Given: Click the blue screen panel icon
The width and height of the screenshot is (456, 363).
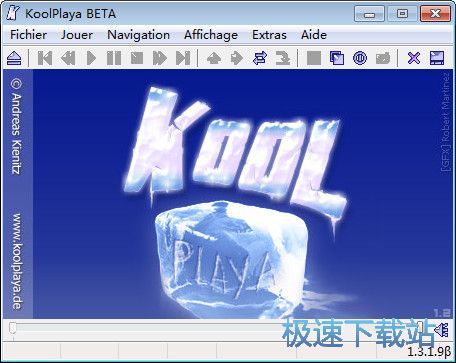Looking at the screenshot, I should pyautogui.click(x=437, y=58).
